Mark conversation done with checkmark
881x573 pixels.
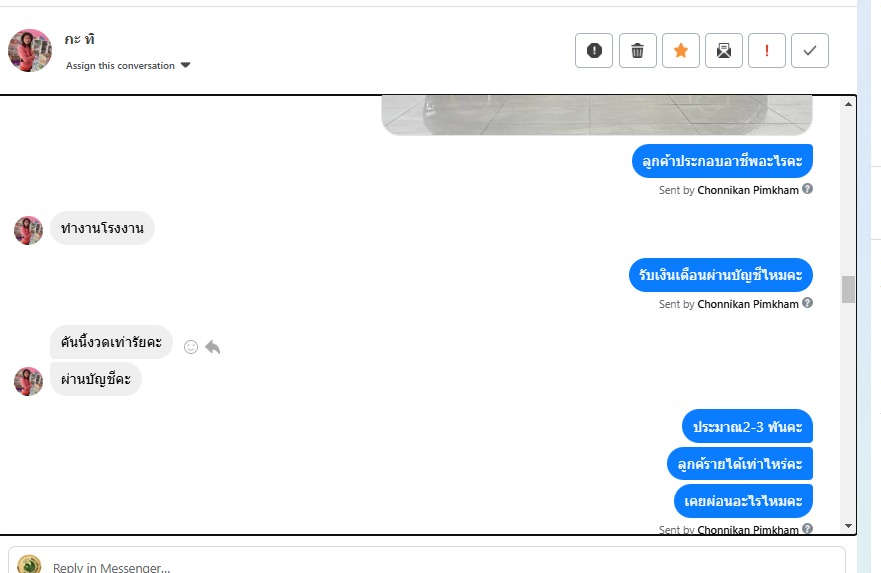(810, 51)
